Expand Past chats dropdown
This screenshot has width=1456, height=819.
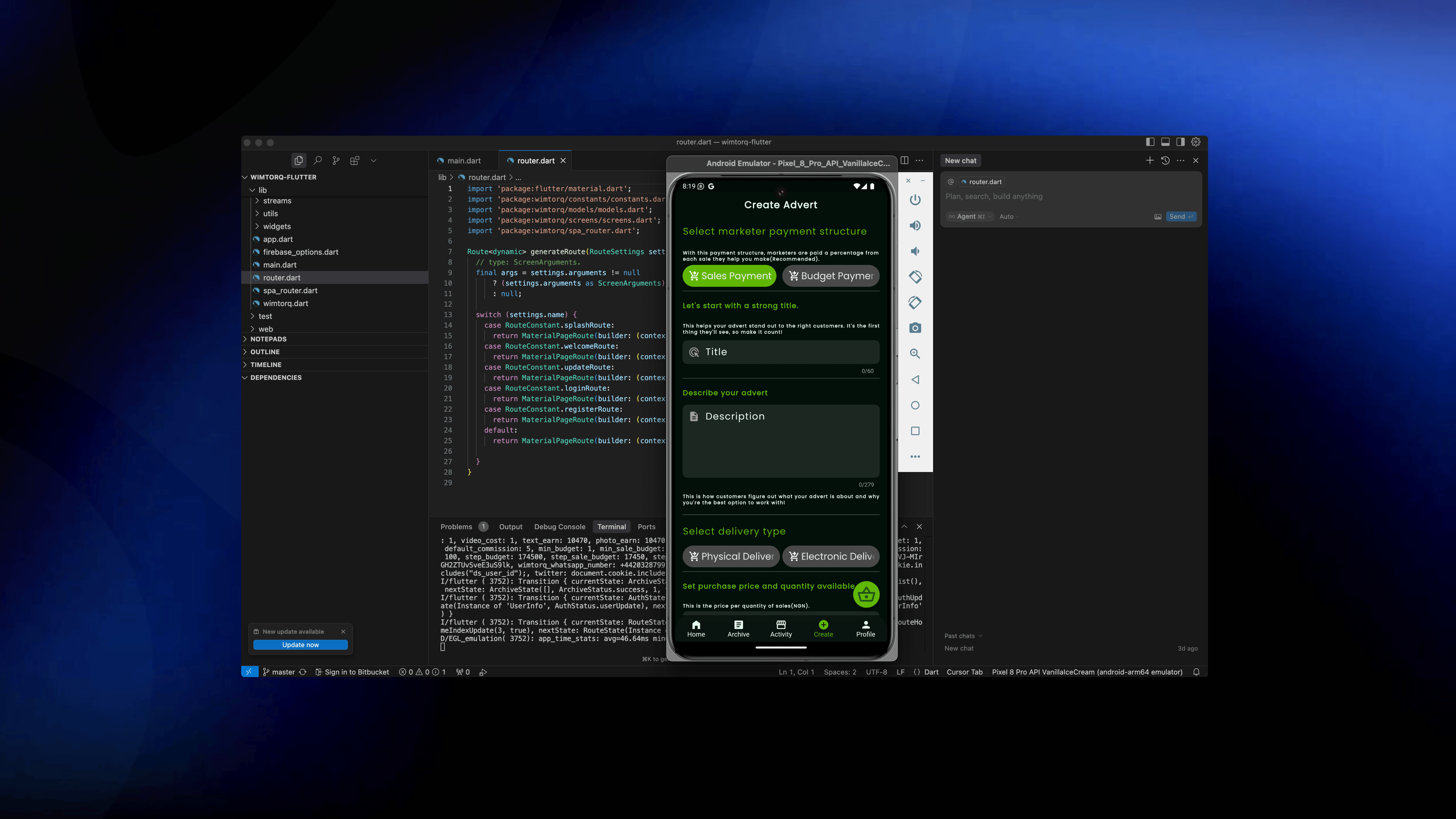(x=963, y=636)
